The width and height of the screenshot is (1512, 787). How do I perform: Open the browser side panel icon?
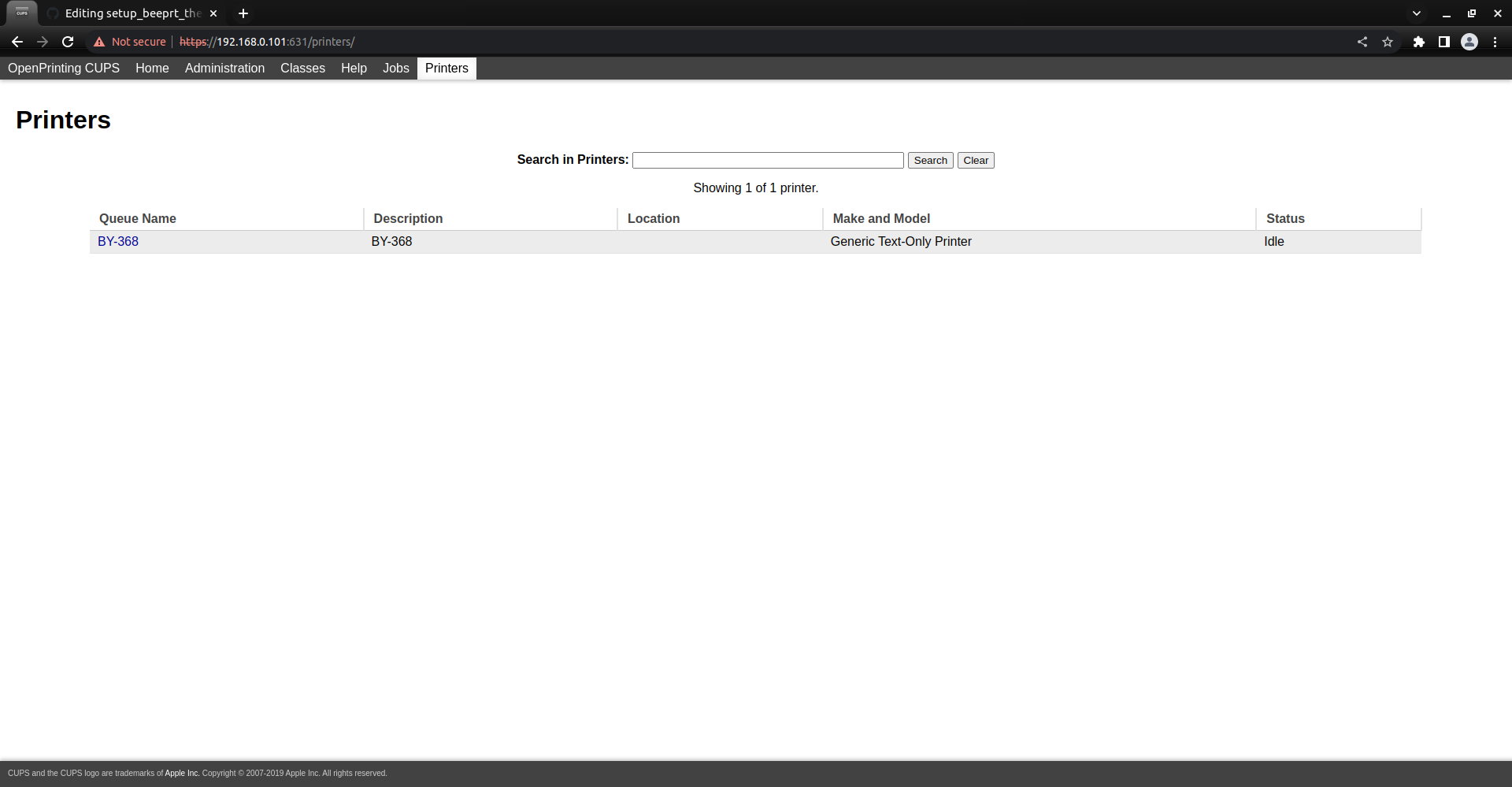click(1444, 42)
